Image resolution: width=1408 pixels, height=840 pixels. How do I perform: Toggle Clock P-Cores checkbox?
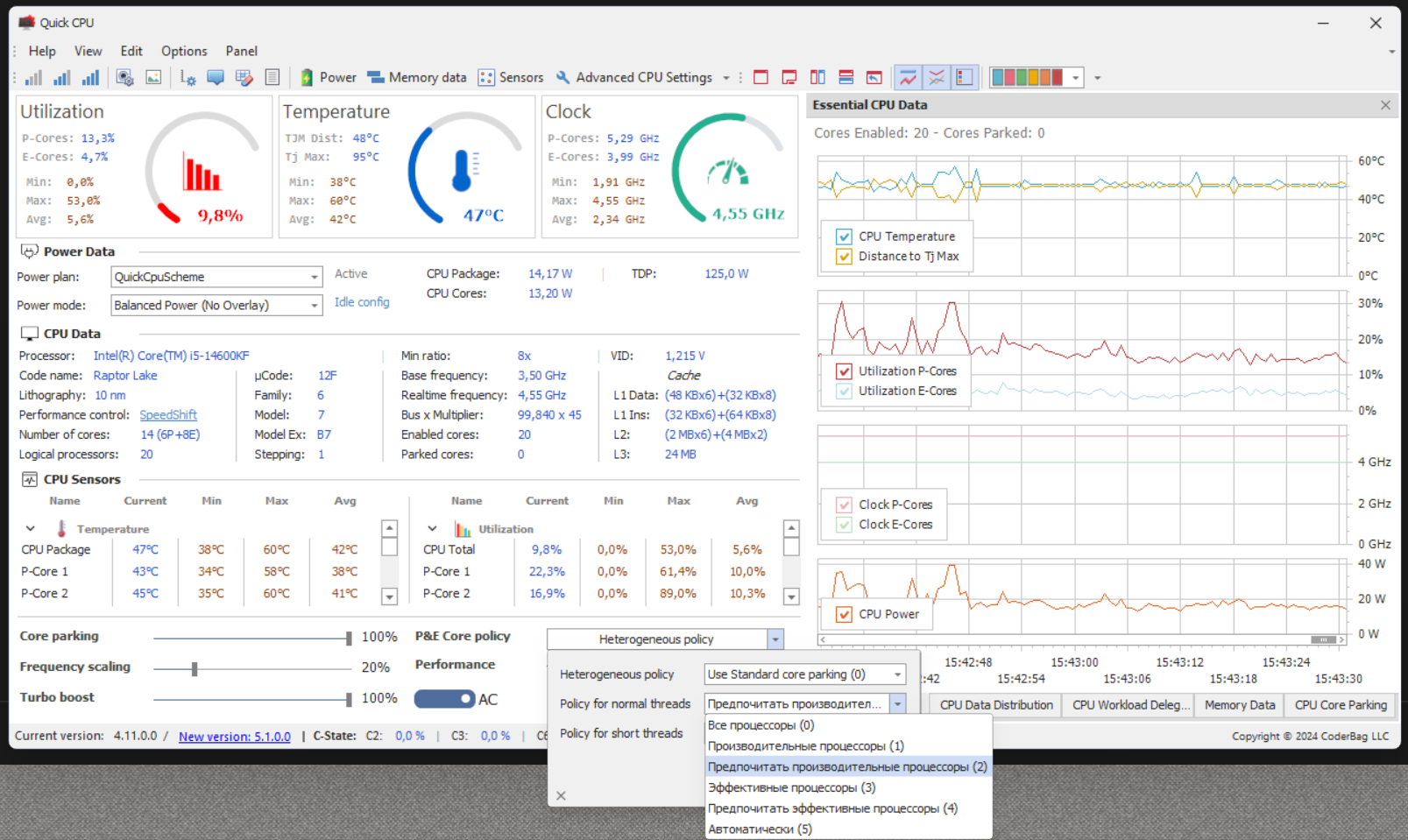(845, 505)
